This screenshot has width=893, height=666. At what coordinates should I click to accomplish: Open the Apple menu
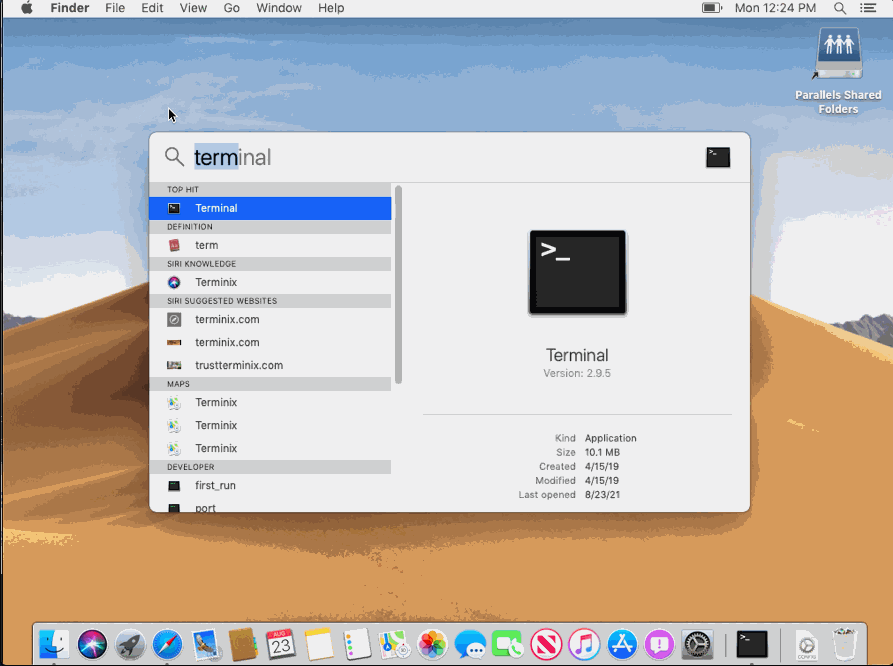26,8
